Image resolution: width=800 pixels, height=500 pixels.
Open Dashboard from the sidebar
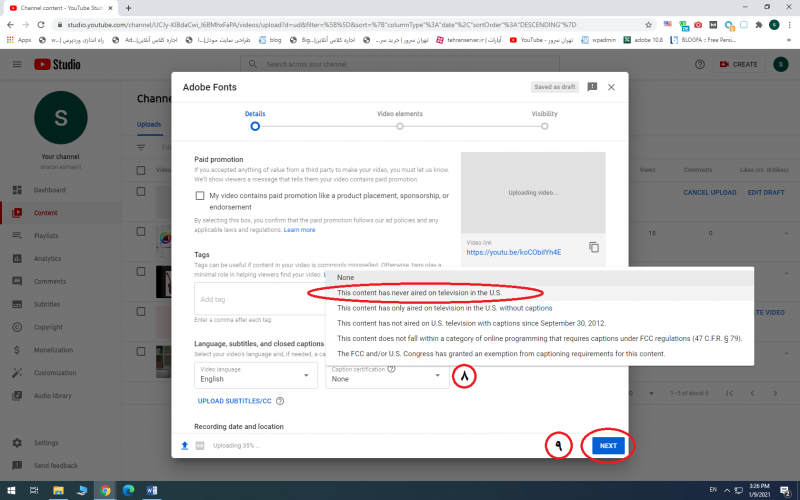point(49,190)
